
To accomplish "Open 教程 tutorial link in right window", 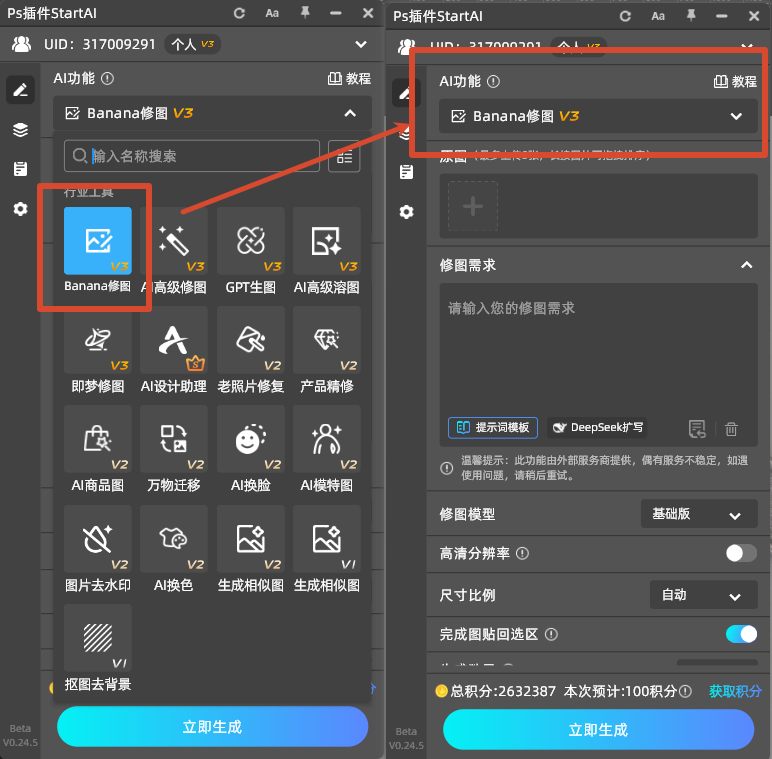I will (736, 82).
